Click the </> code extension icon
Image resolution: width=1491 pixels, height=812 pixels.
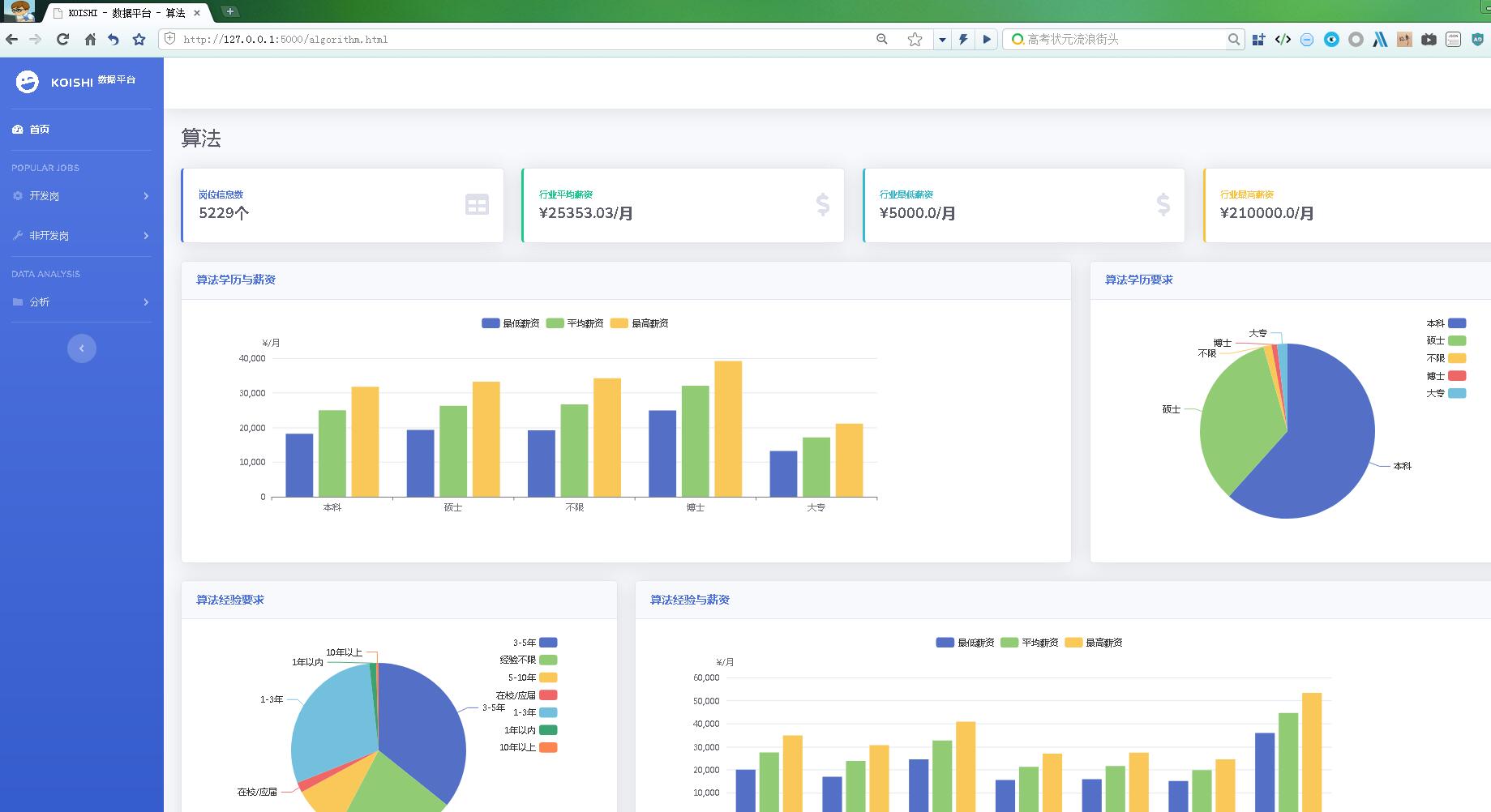coord(1283,39)
